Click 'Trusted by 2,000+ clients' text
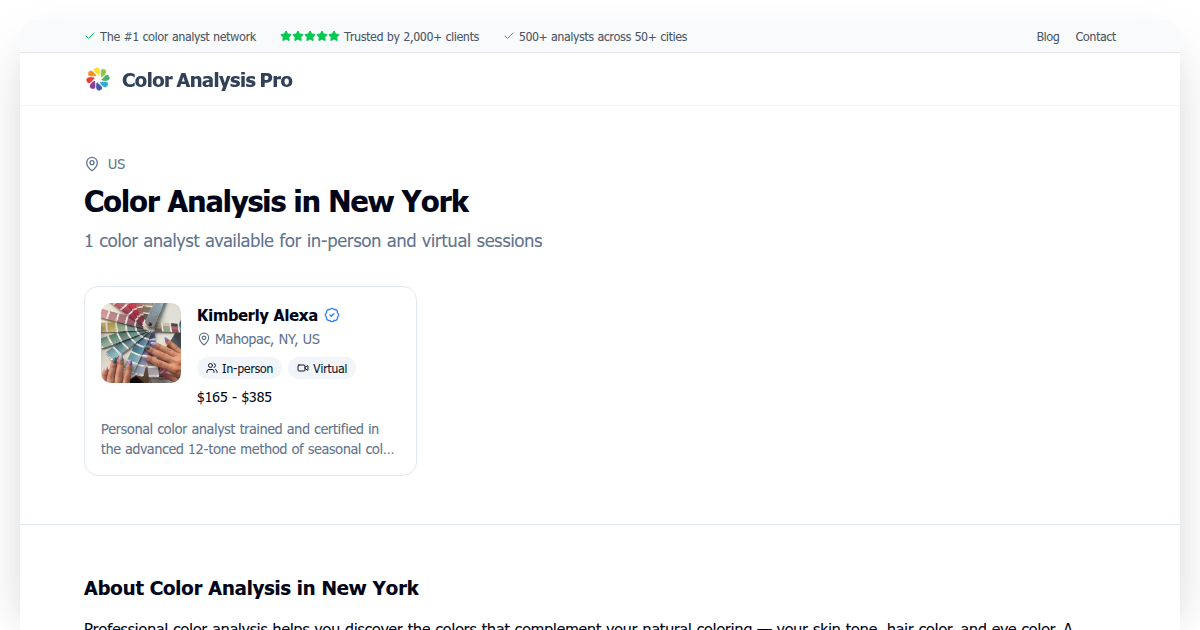The width and height of the screenshot is (1200, 630). [x=411, y=37]
